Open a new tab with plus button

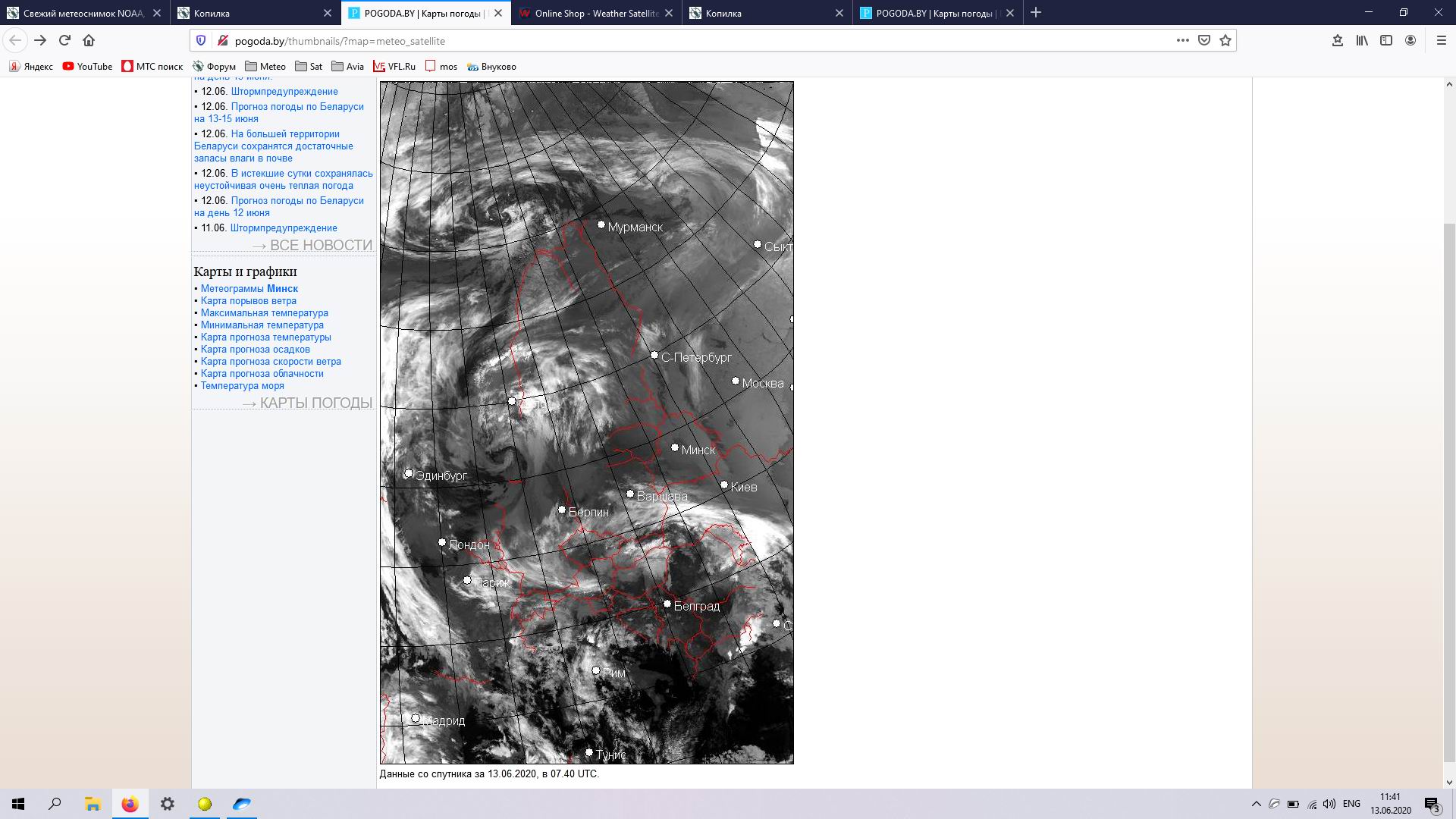pos(1036,13)
